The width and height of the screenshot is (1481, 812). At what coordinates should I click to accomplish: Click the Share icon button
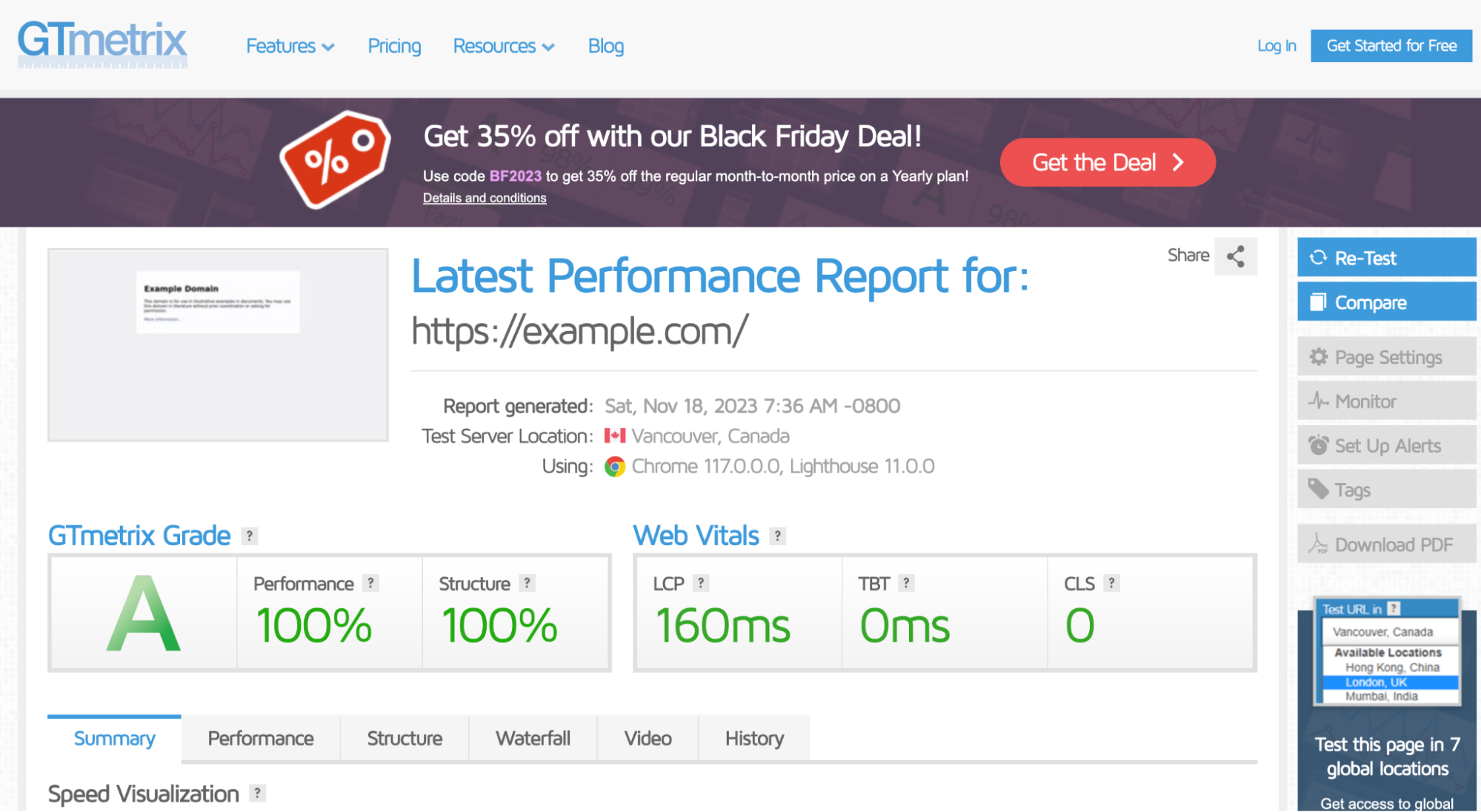(1235, 256)
